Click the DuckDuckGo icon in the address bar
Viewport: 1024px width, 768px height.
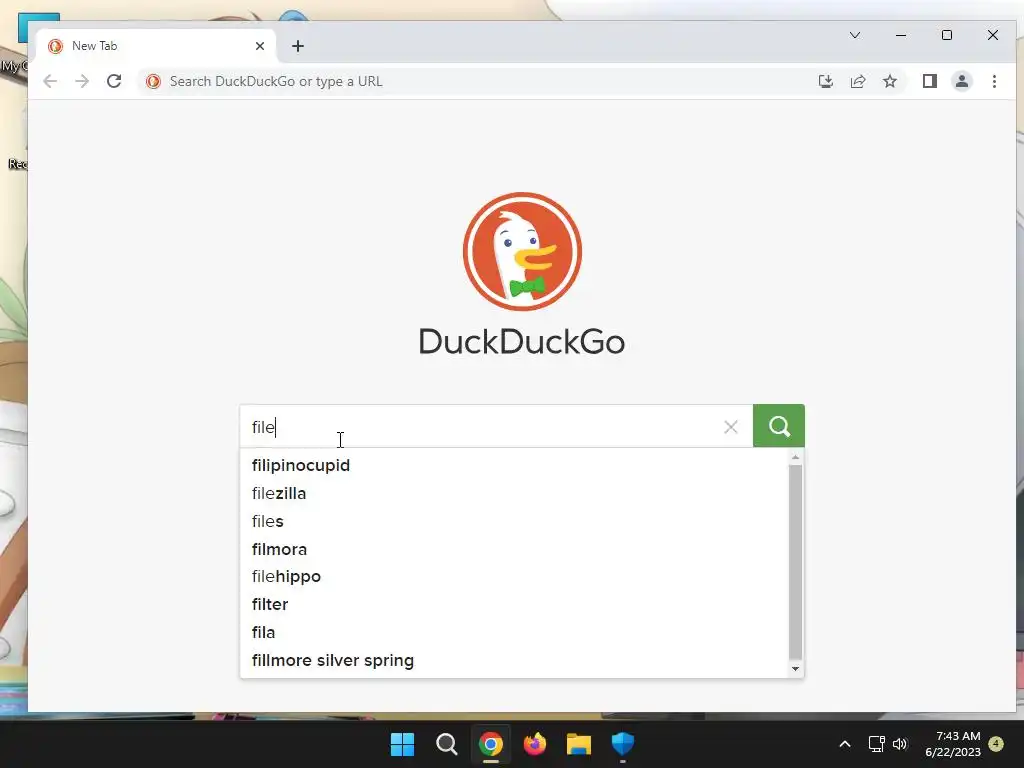[x=153, y=82]
